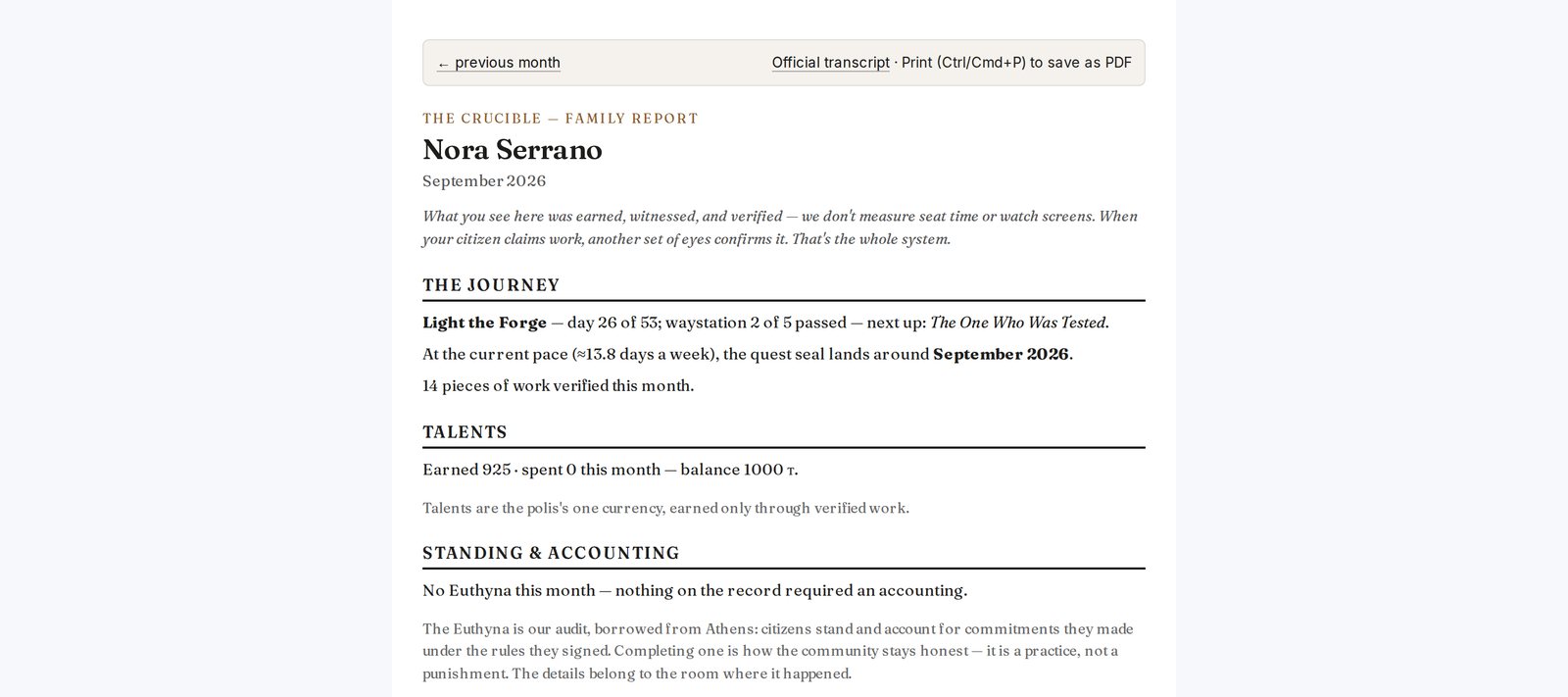Click The Crucible — Family Report label

(561, 119)
